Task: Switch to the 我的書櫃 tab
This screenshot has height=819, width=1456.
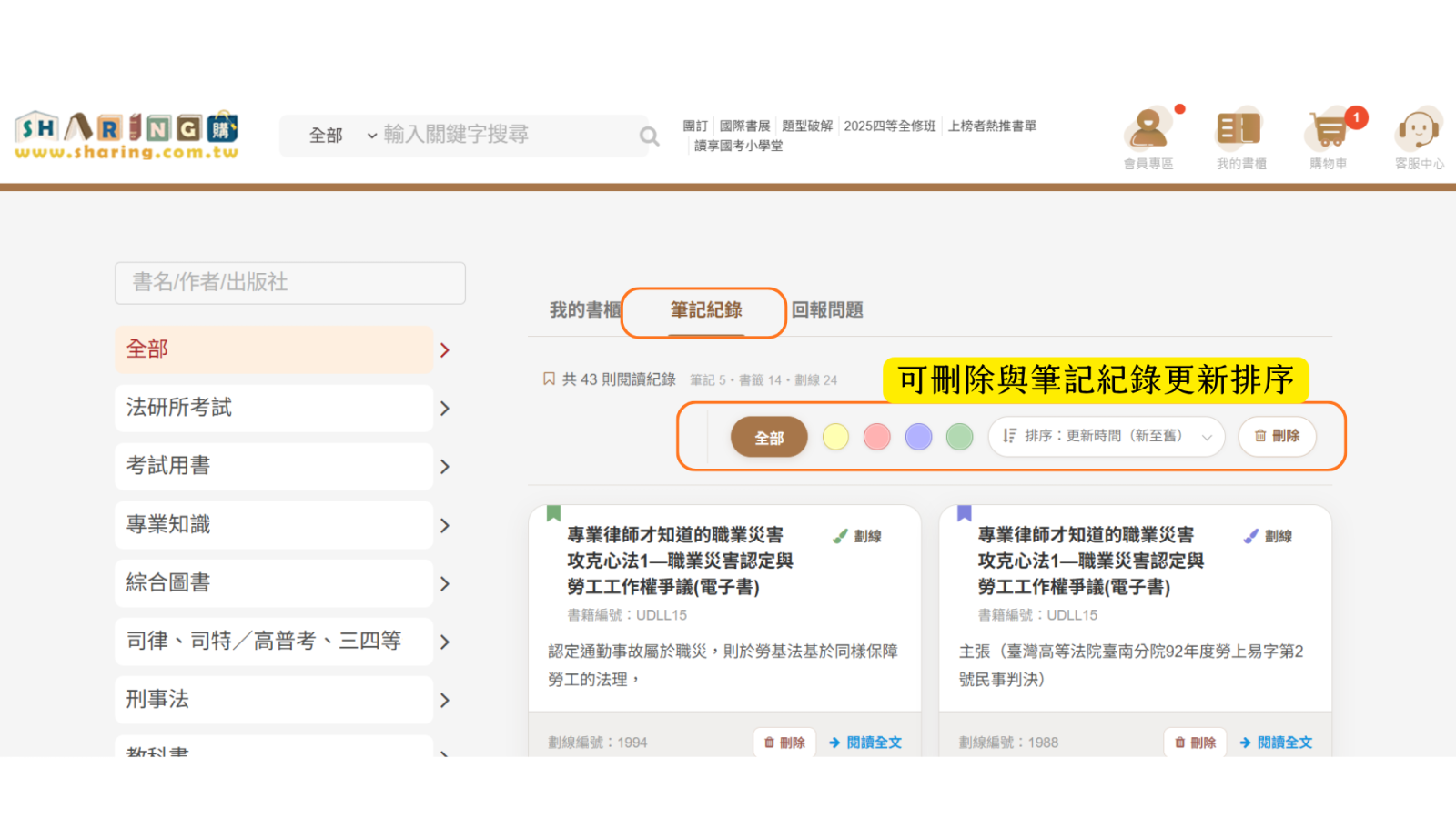Action: click(x=584, y=310)
